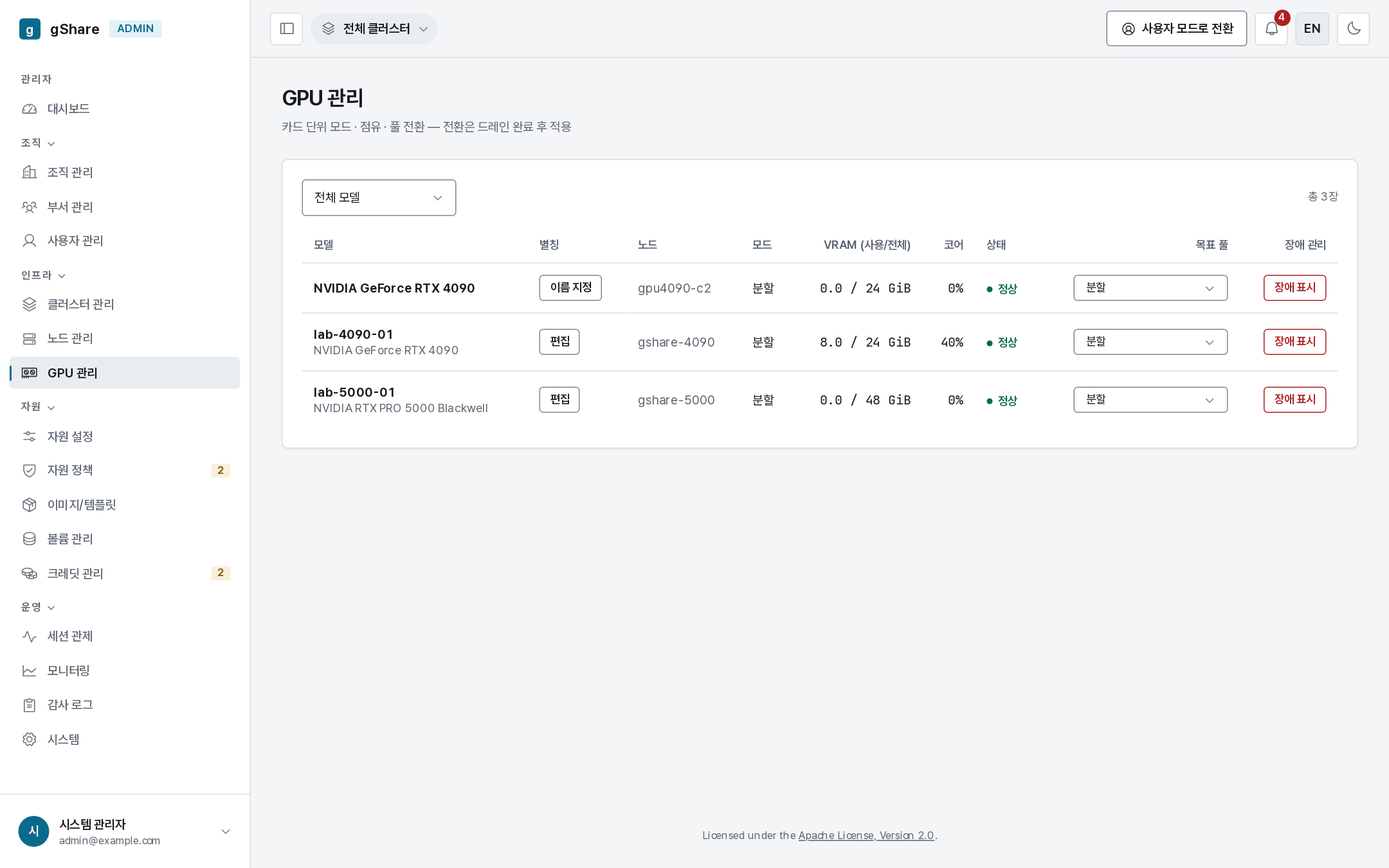This screenshot has height=868, width=1389.
Task: Open target pool dropdown for lab-5000-01
Action: (1150, 399)
